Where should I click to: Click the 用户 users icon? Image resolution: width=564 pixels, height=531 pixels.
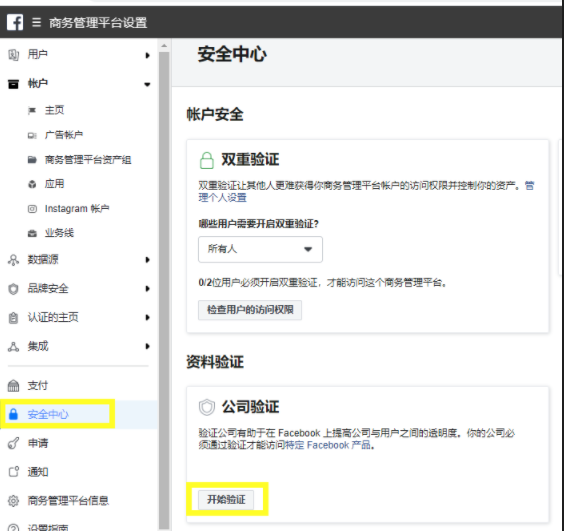click(x=13, y=55)
